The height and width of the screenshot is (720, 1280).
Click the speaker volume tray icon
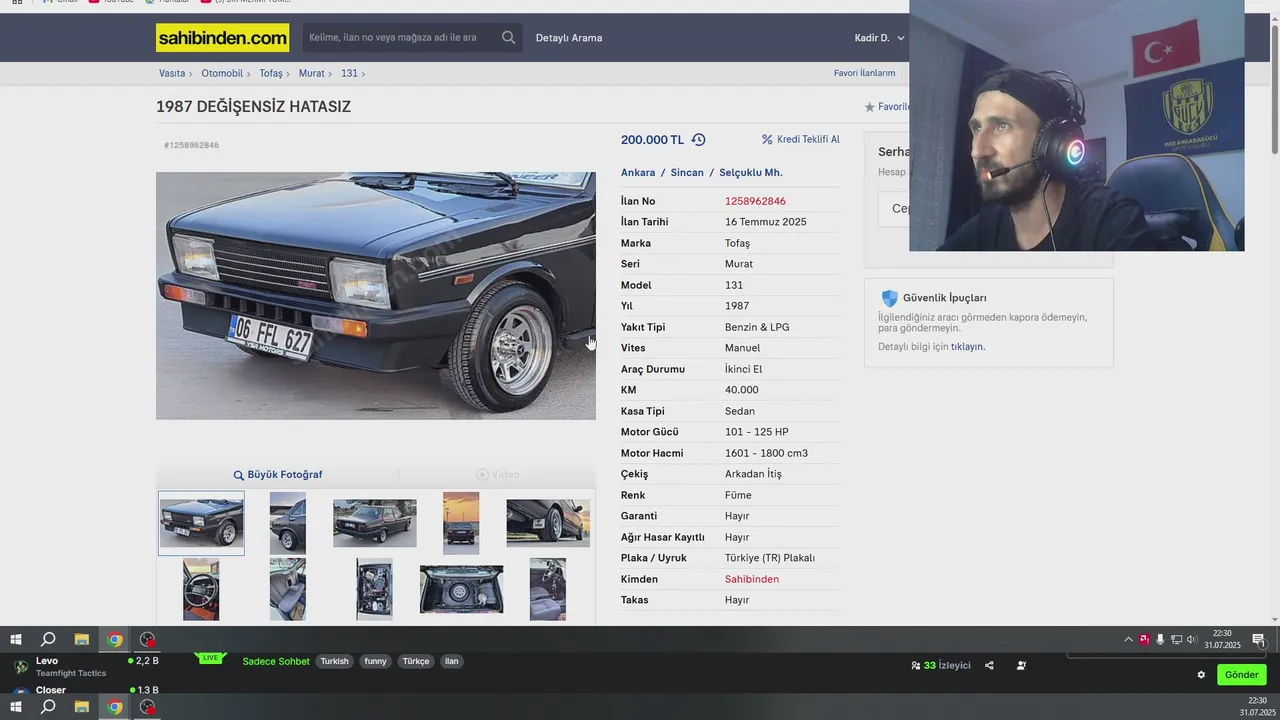pos(1191,640)
